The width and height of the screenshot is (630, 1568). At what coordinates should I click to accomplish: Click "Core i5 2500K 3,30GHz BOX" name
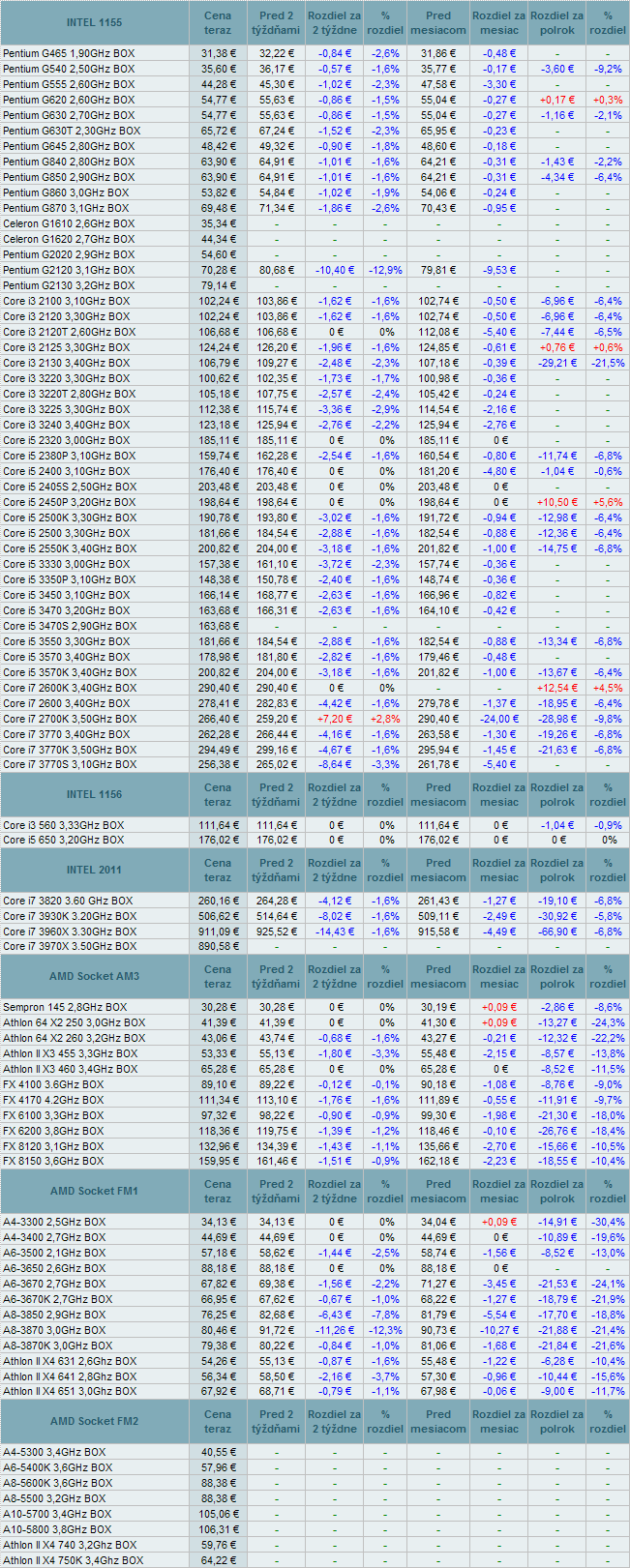pos(70,518)
